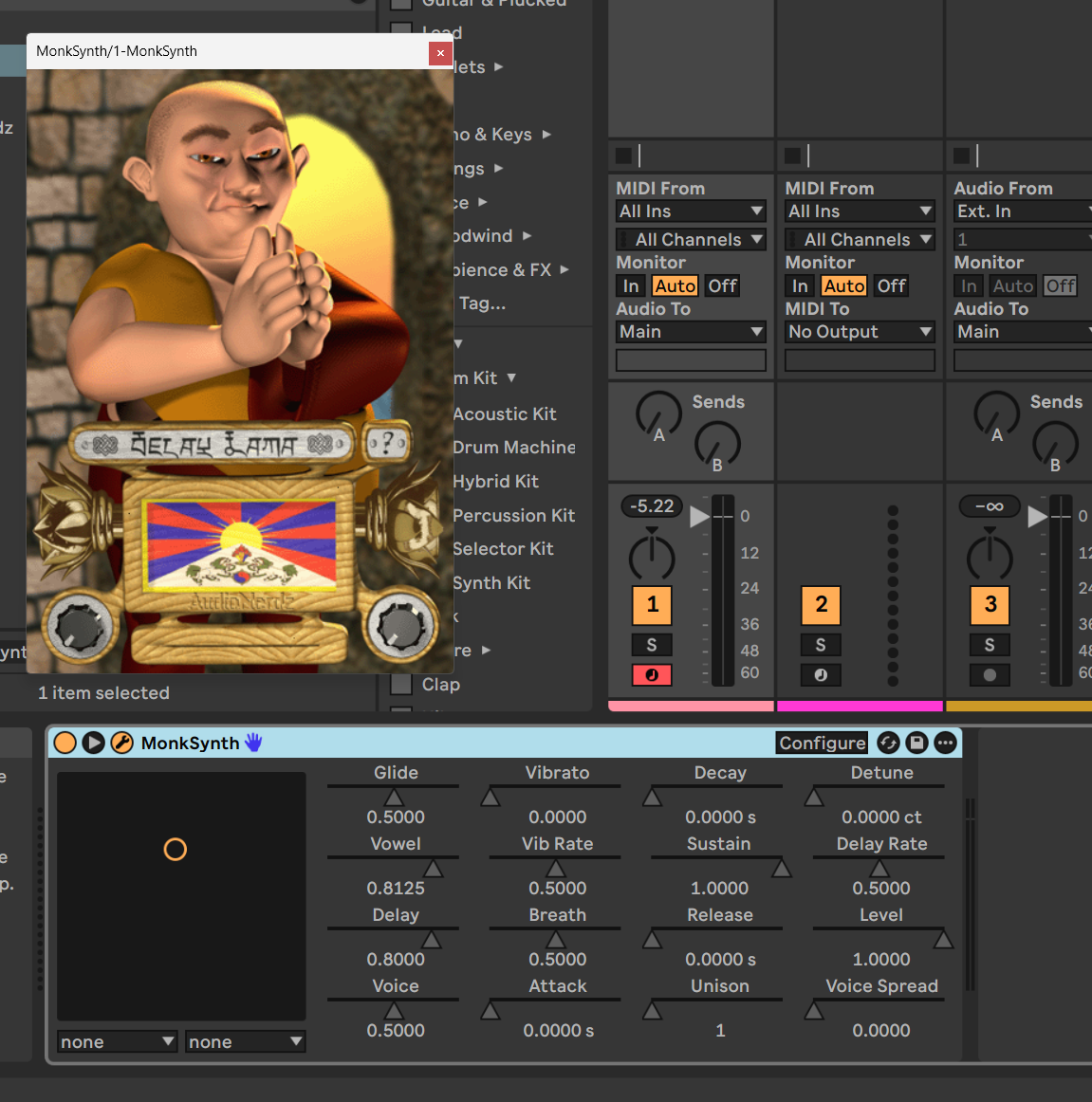Click the save preset icon on MonkSynth title bar

916,743
